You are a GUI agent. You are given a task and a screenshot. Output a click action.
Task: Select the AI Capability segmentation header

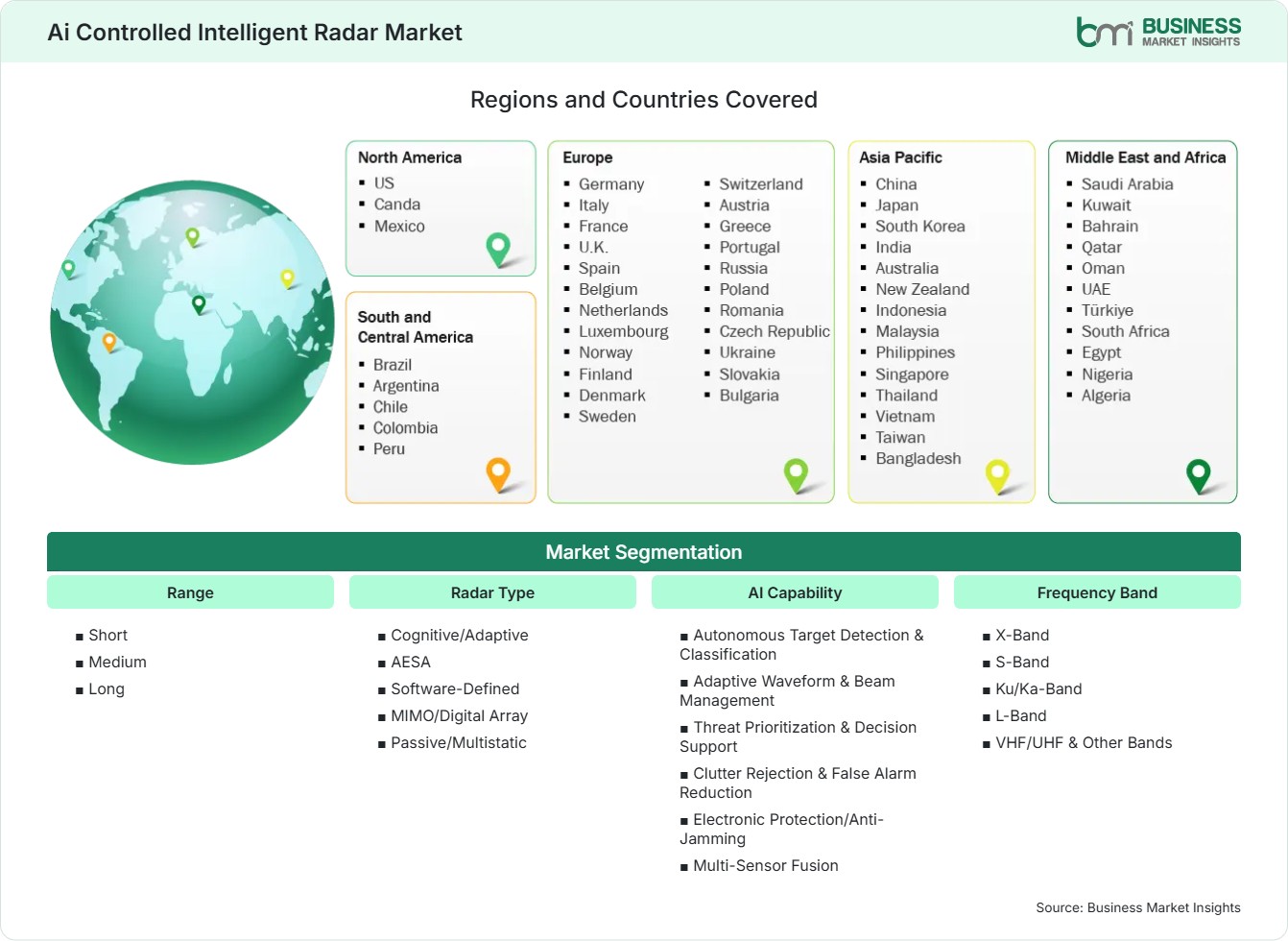[x=795, y=592]
